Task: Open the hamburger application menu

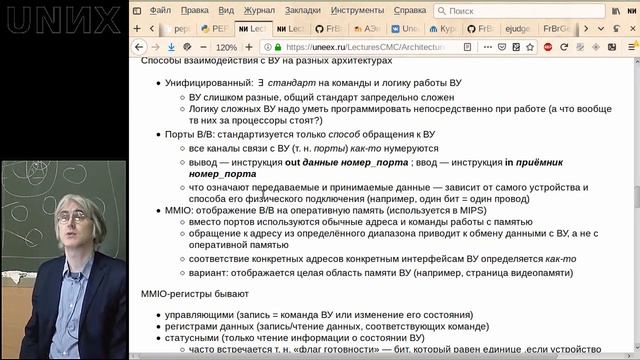Action: tap(632, 47)
